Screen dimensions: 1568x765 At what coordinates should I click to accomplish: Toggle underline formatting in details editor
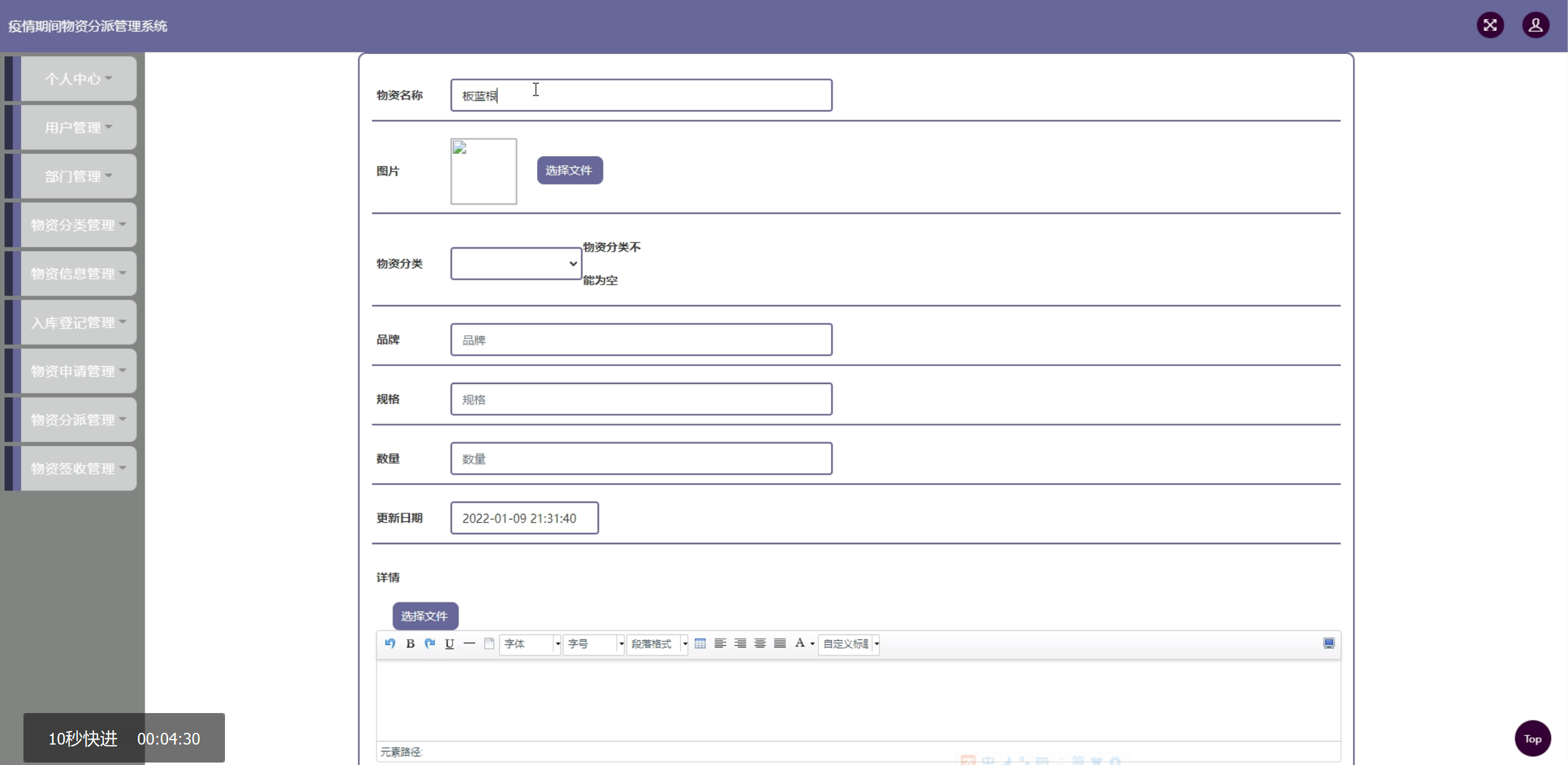coord(449,643)
